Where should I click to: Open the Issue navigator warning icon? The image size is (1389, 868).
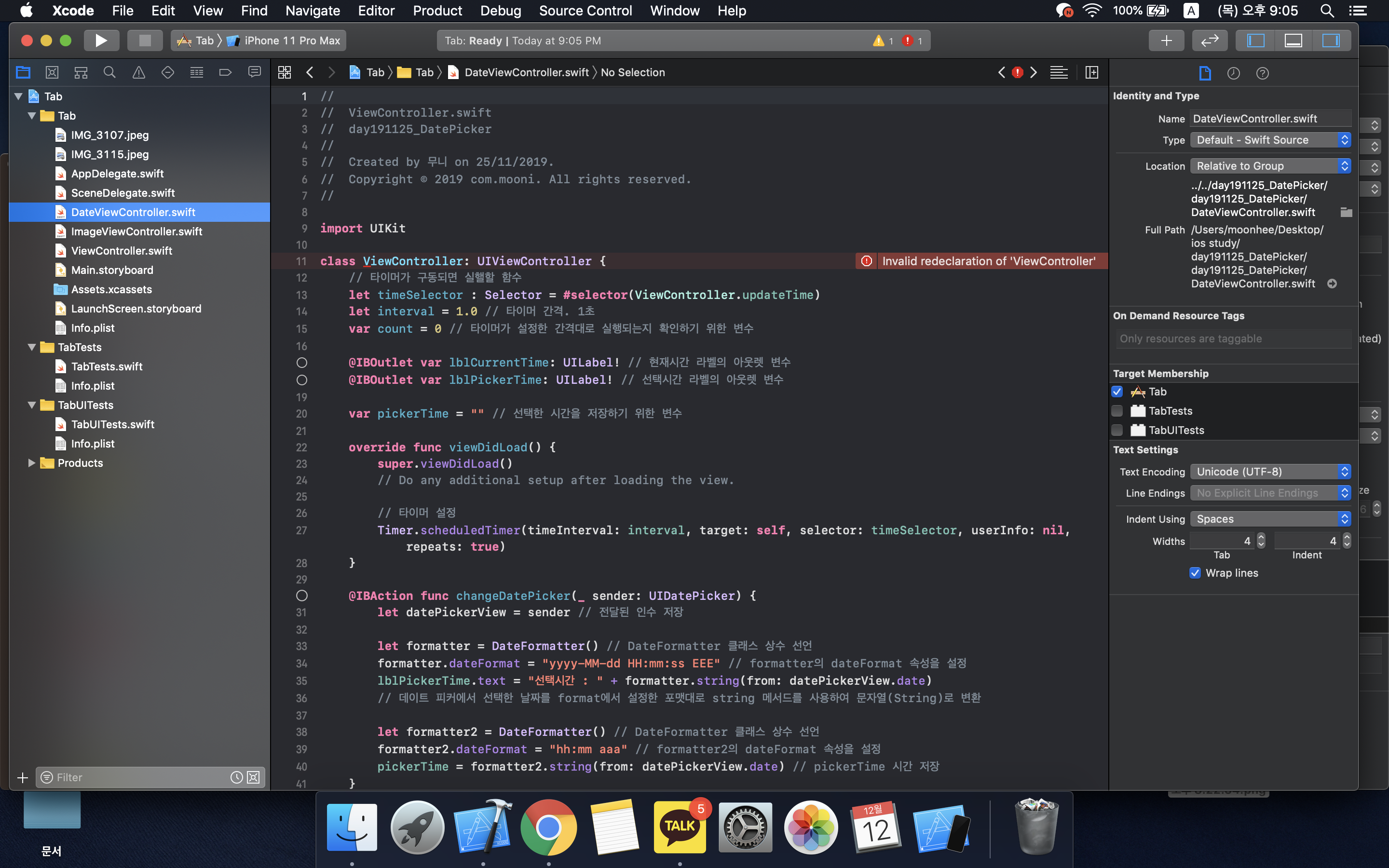138,72
